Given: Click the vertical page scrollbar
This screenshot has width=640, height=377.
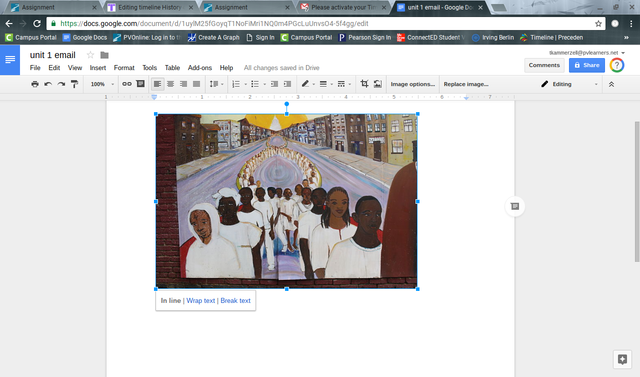Looking at the screenshot, I should tap(637, 192).
